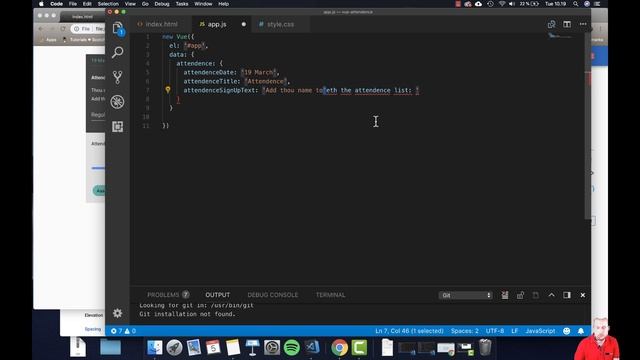The width and height of the screenshot is (640, 360).
Task: Open the Code application menu
Action: pyautogui.click(x=56, y=4)
